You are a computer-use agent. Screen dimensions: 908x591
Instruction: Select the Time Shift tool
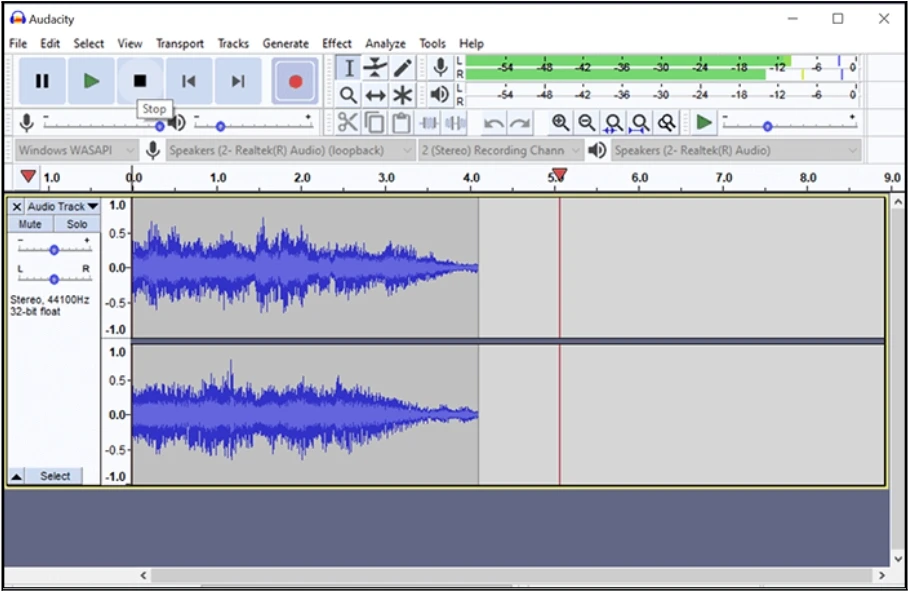click(x=375, y=95)
